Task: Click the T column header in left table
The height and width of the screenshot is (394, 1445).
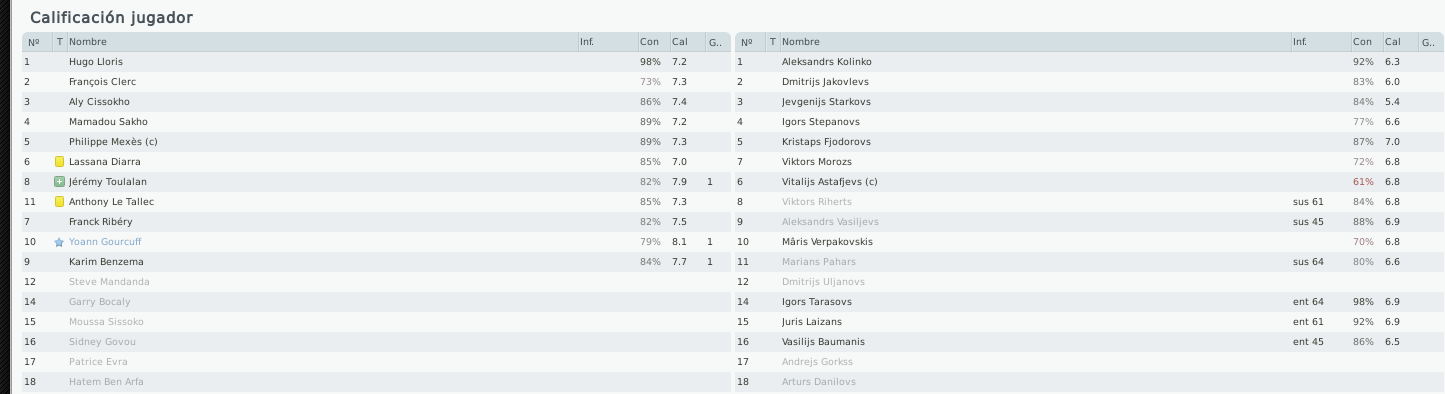Action: click(60, 42)
